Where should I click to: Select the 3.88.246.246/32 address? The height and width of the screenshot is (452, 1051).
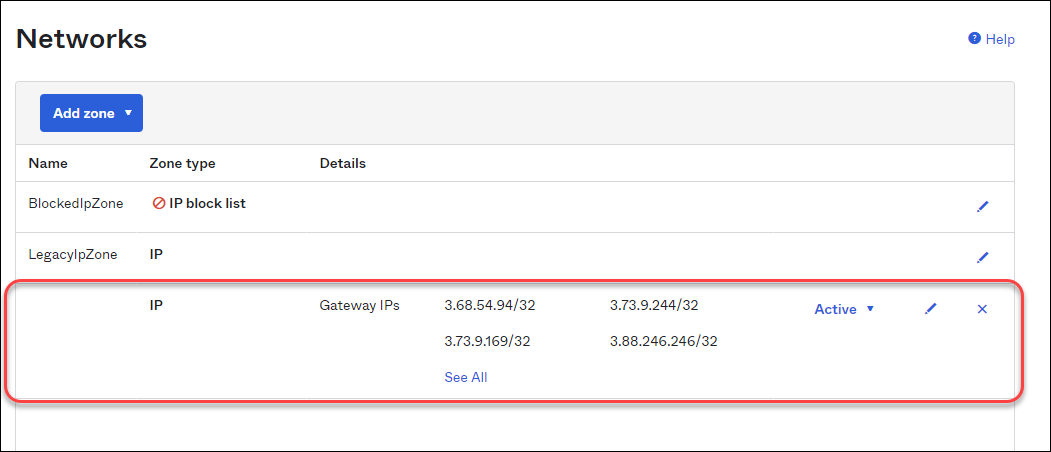664,341
